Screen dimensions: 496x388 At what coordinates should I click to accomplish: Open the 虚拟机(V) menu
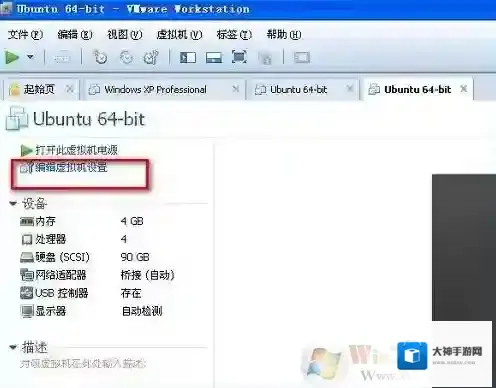pyautogui.click(x=179, y=34)
